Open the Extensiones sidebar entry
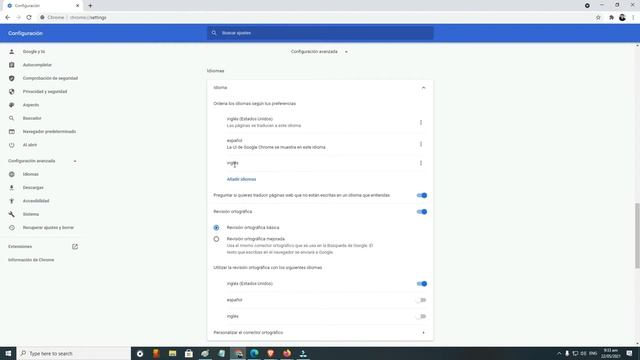Screen dimensions: 640x360 point(20,247)
